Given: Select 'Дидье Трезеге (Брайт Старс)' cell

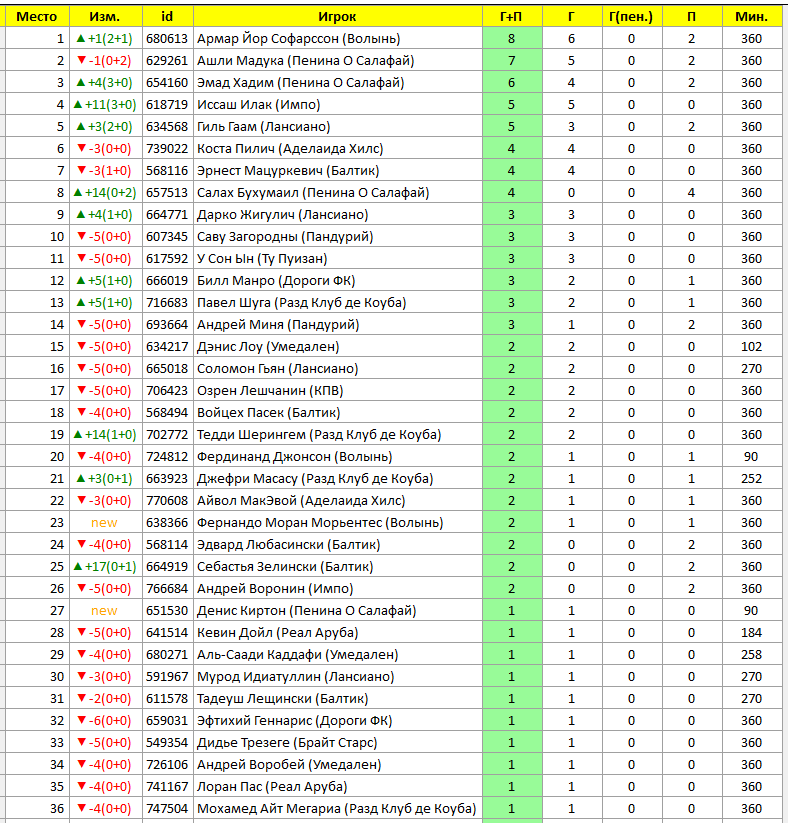Looking at the screenshot, I should [338, 743].
